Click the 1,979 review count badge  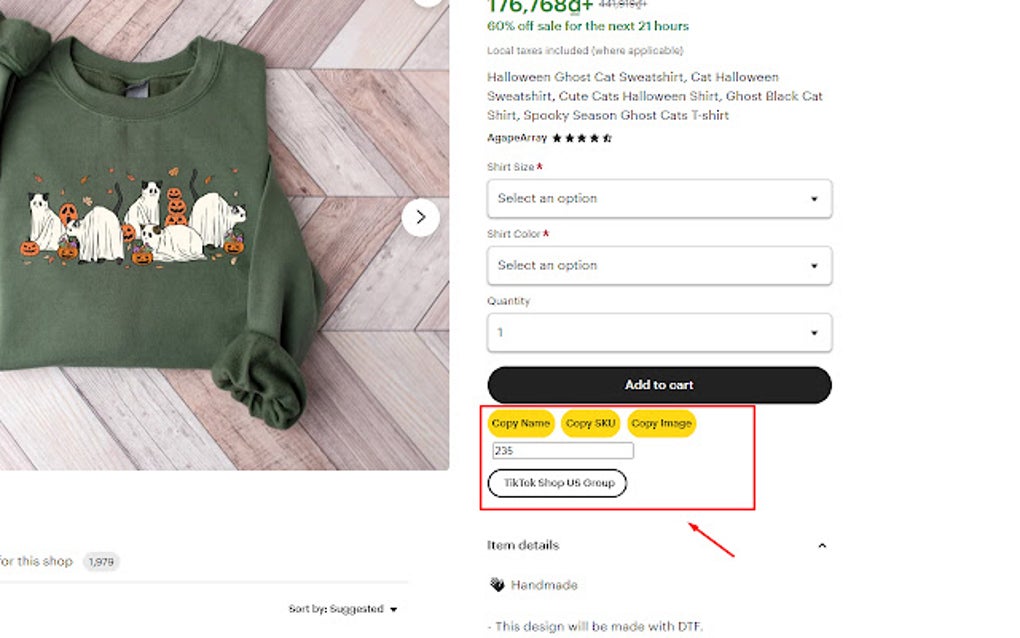[101, 562]
